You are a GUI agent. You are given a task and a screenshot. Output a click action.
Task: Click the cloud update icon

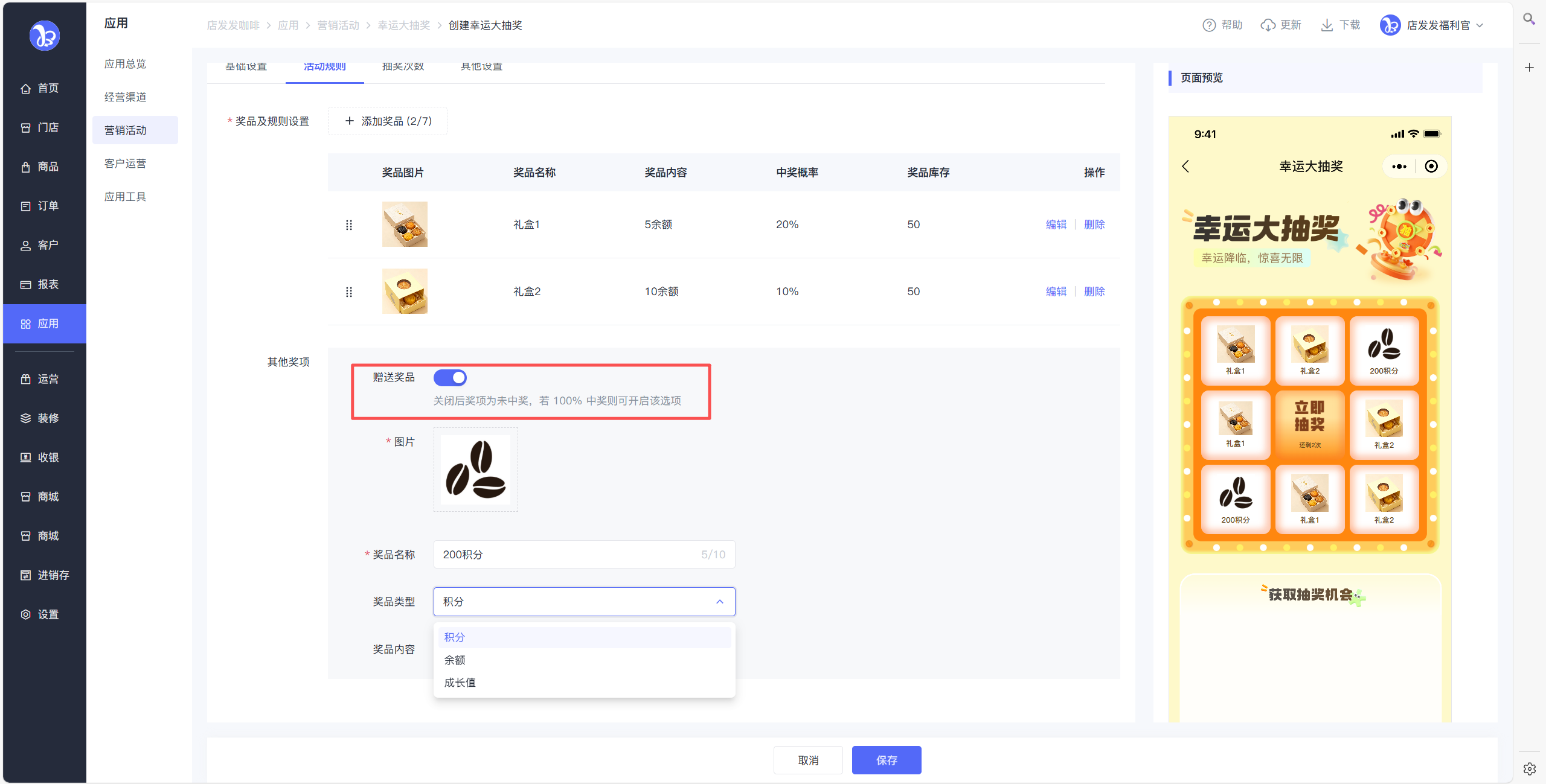[x=1268, y=25]
